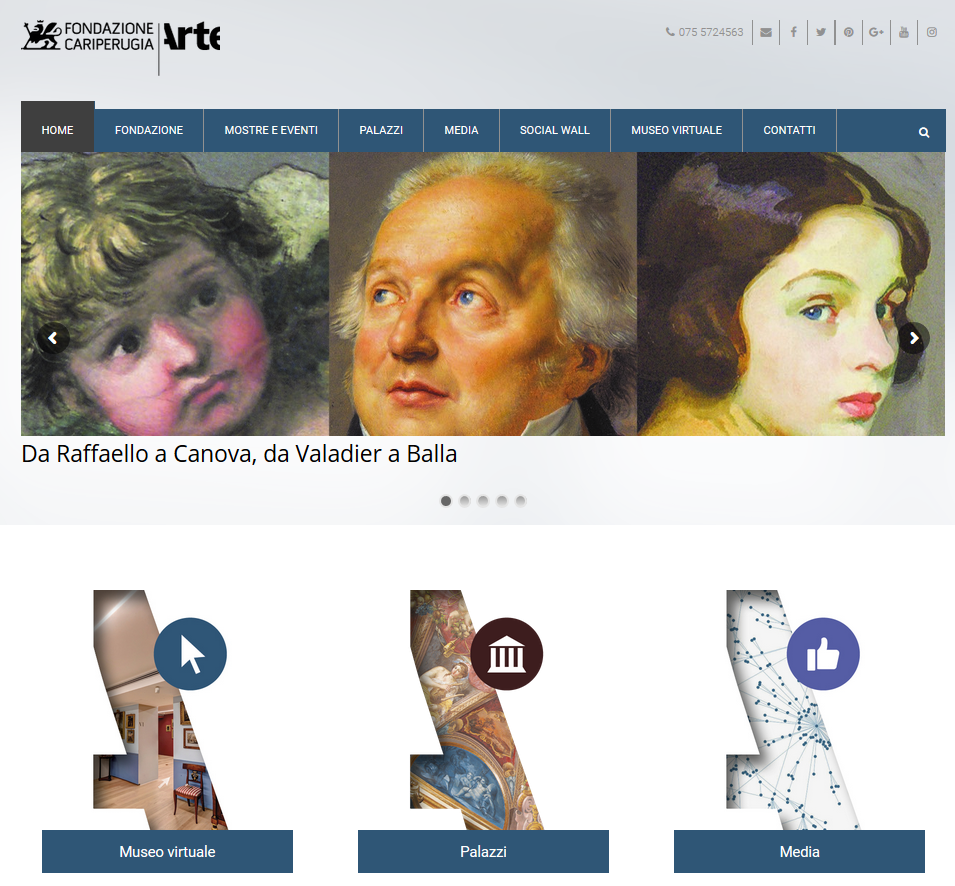Open the Instagram icon
955x886 pixels.
(x=932, y=32)
